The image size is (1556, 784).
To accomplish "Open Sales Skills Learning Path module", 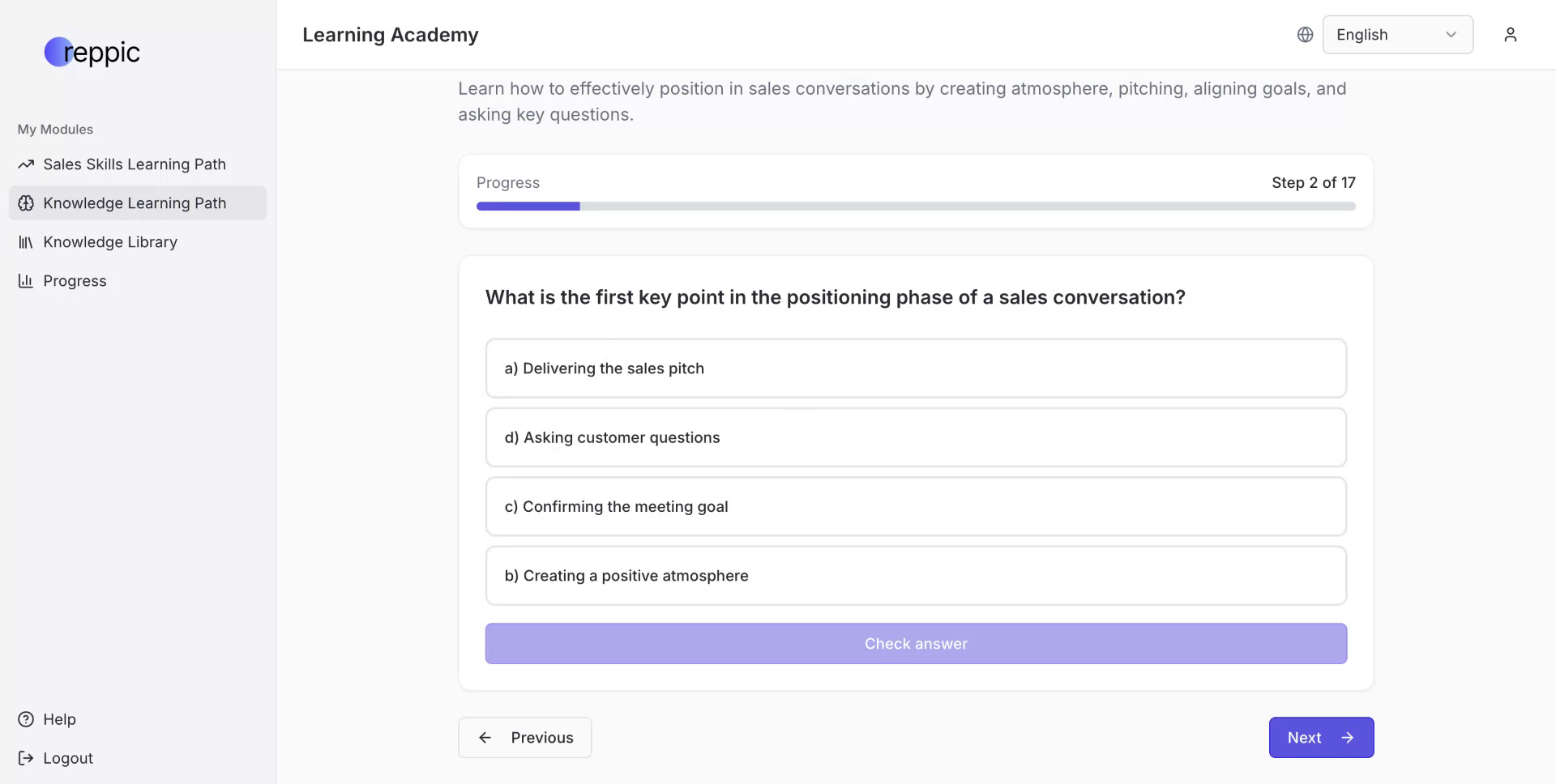I will click(135, 164).
